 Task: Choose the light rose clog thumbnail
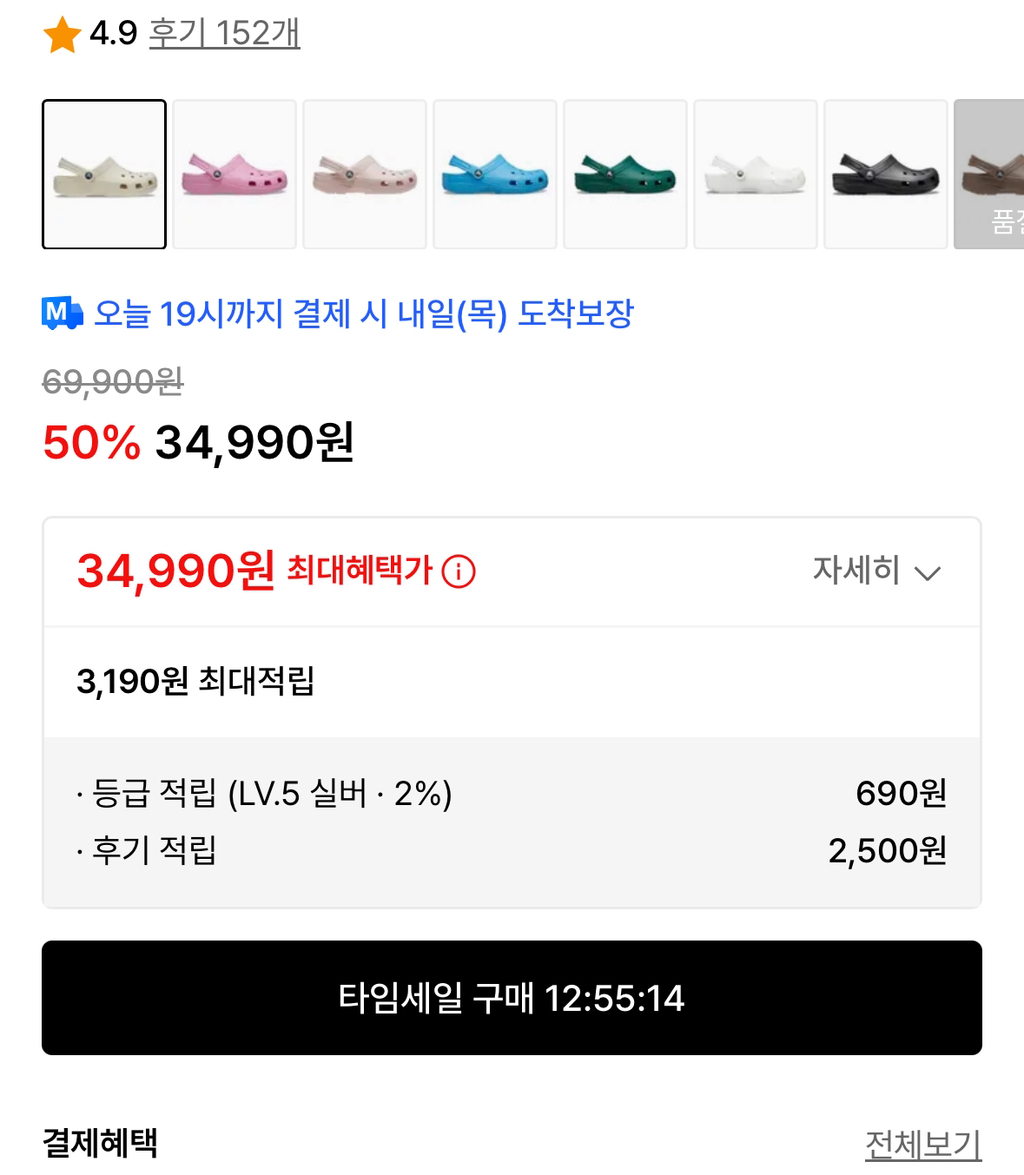click(x=365, y=174)
